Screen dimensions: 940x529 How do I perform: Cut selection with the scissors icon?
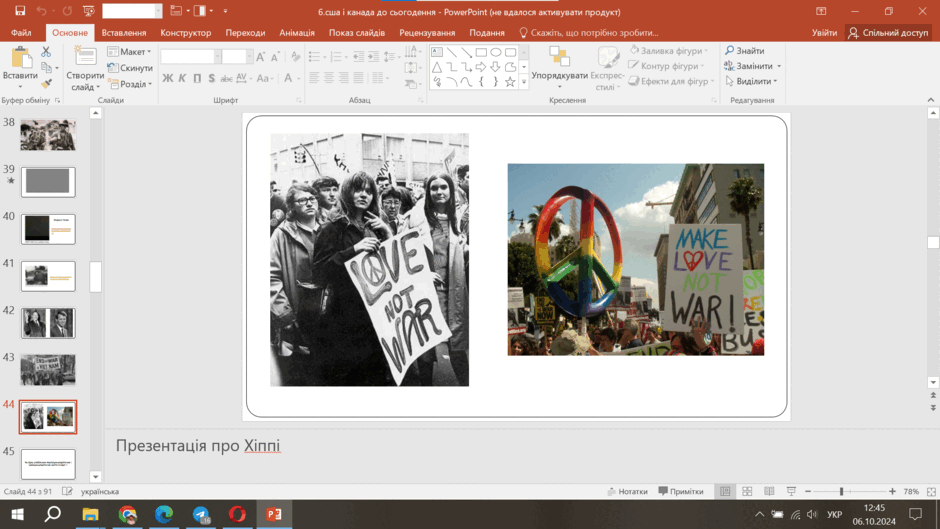coord(46,52)
